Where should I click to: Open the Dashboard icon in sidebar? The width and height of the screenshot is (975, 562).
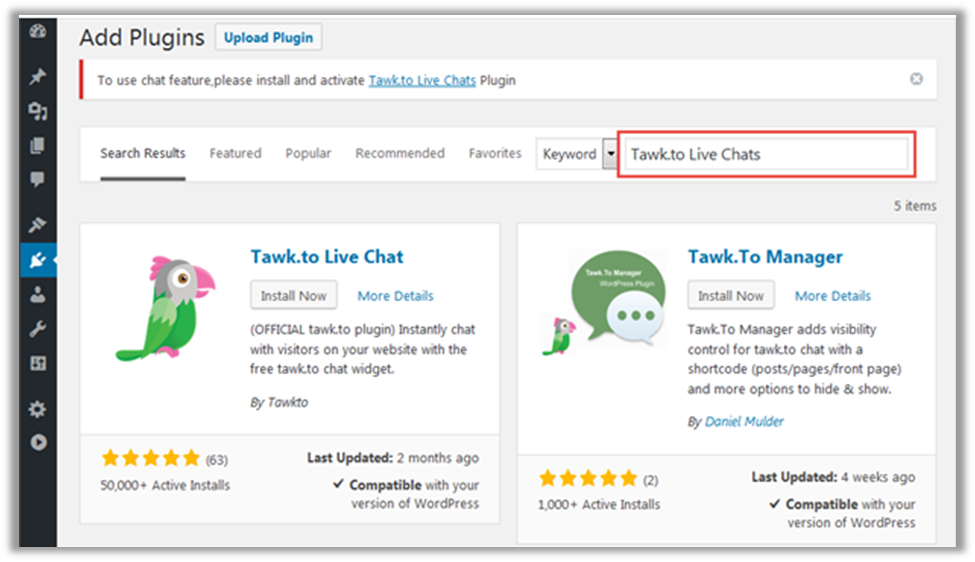(38, 31)
